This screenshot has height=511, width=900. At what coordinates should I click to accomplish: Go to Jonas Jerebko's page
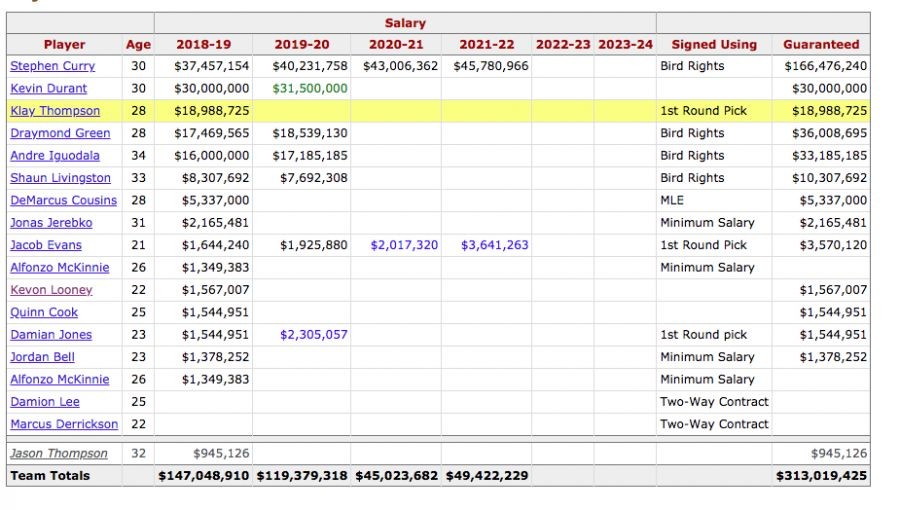pos(52,223)
